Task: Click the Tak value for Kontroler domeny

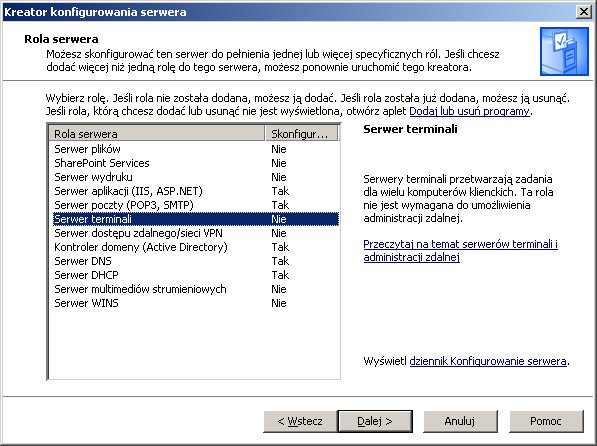Action: 280,247
